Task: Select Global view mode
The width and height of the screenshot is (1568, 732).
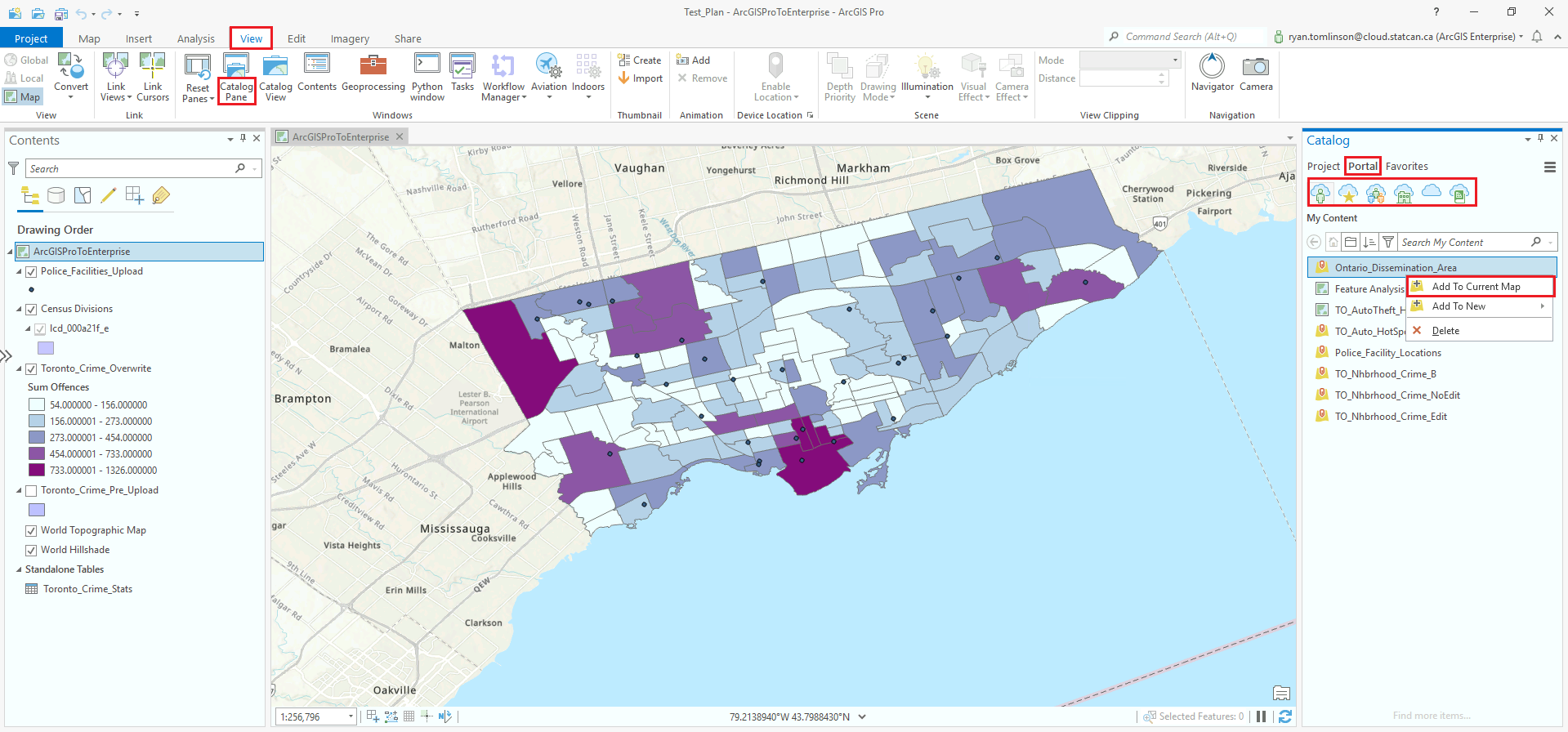Action: coord(26,60)
